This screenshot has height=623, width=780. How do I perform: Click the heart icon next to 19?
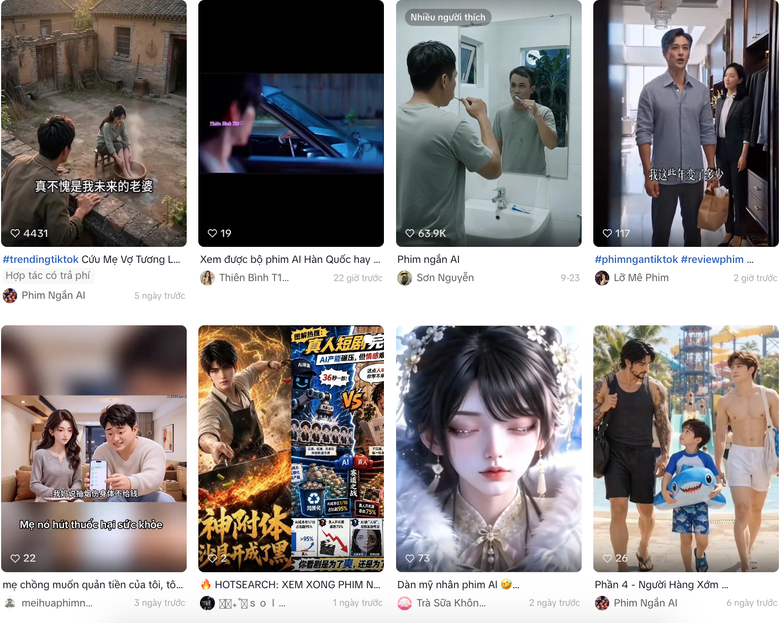click(x=212, y=233)
